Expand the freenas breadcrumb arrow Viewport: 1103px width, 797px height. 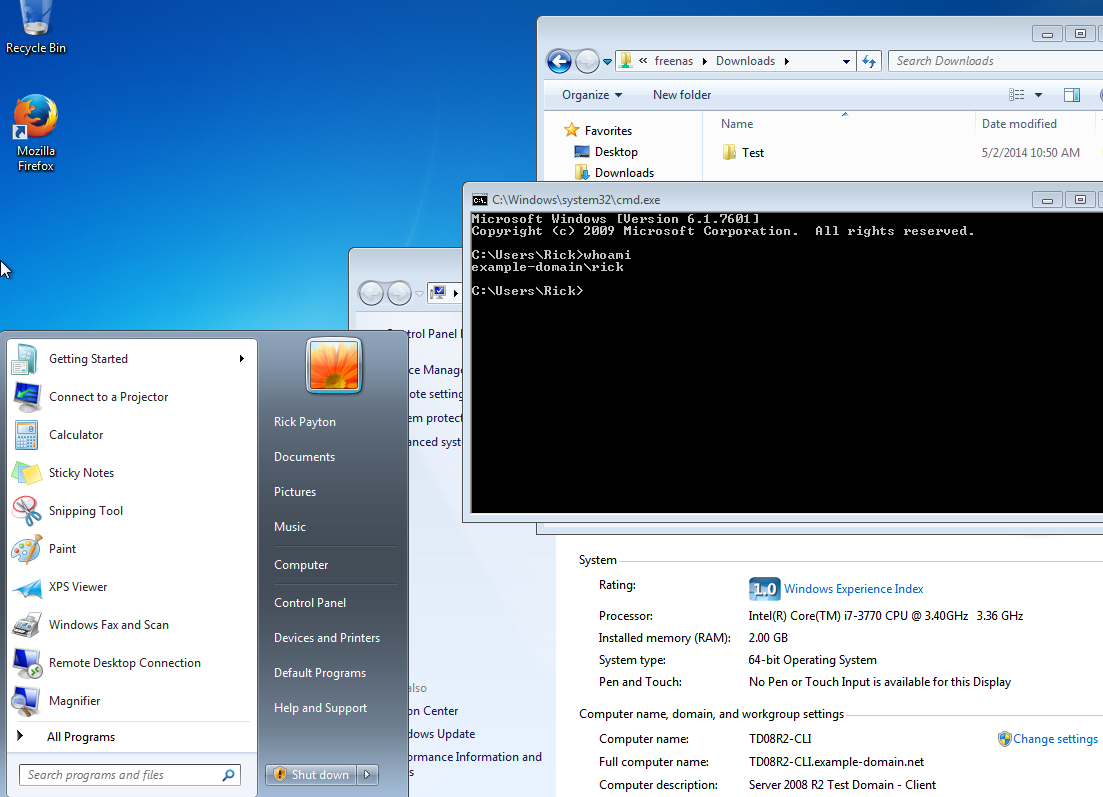pyautogui.click(x=704, y=61)
